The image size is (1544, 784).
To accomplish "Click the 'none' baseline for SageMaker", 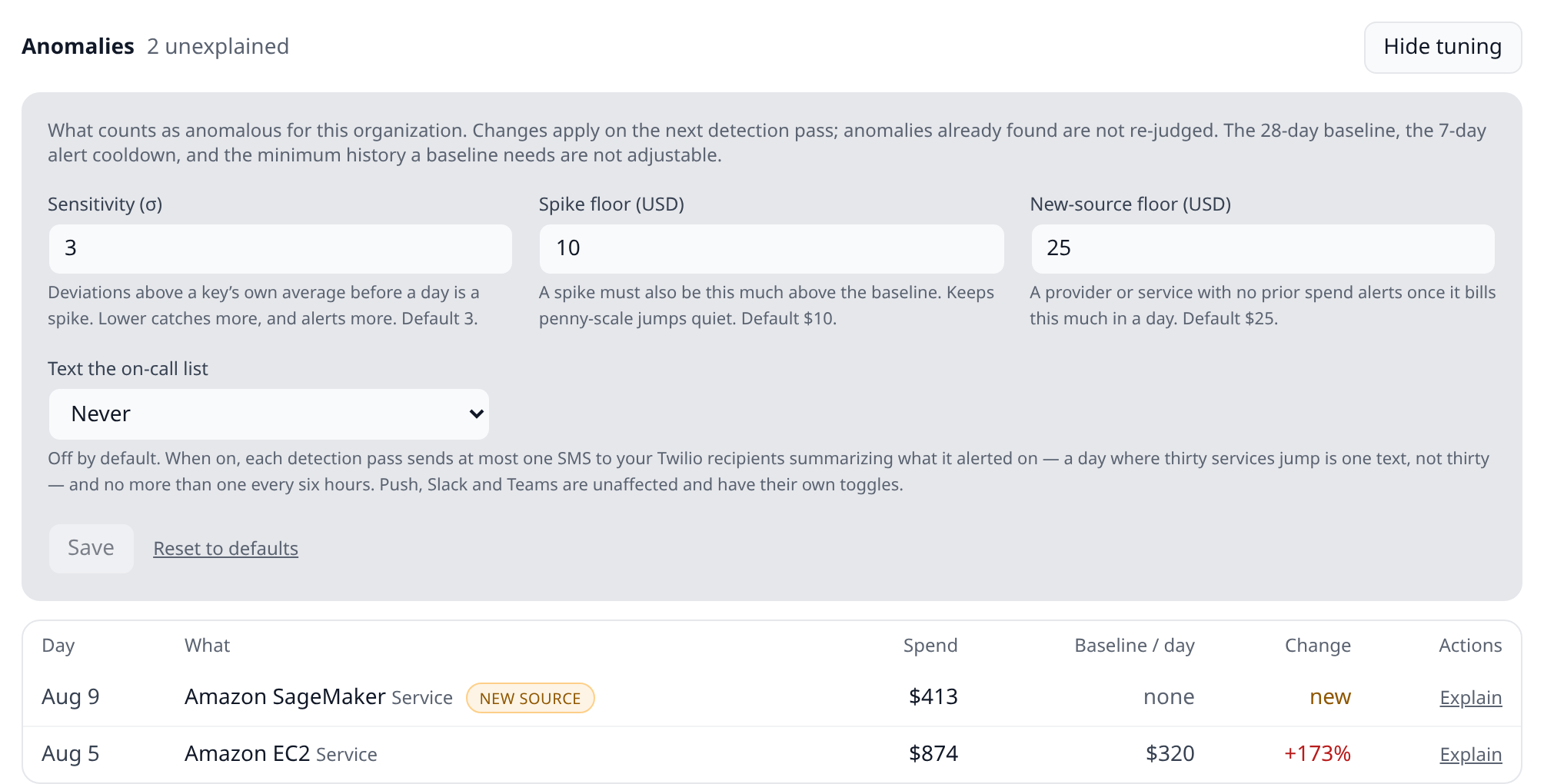I will click(x=1169, y=696).
